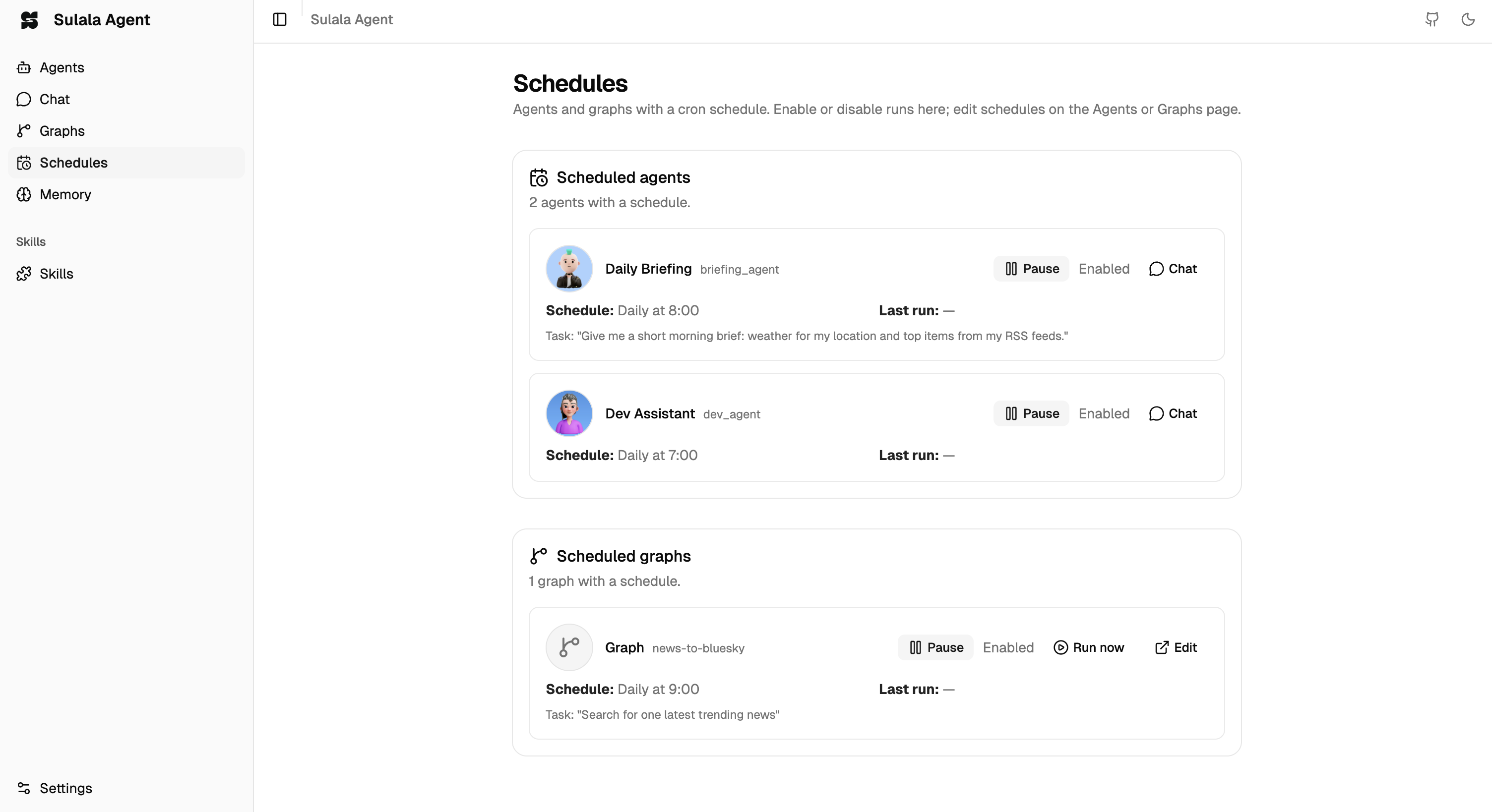Open Settings at the bottom sidebar
Viewport: 1492px width, 812px height.
65,788
